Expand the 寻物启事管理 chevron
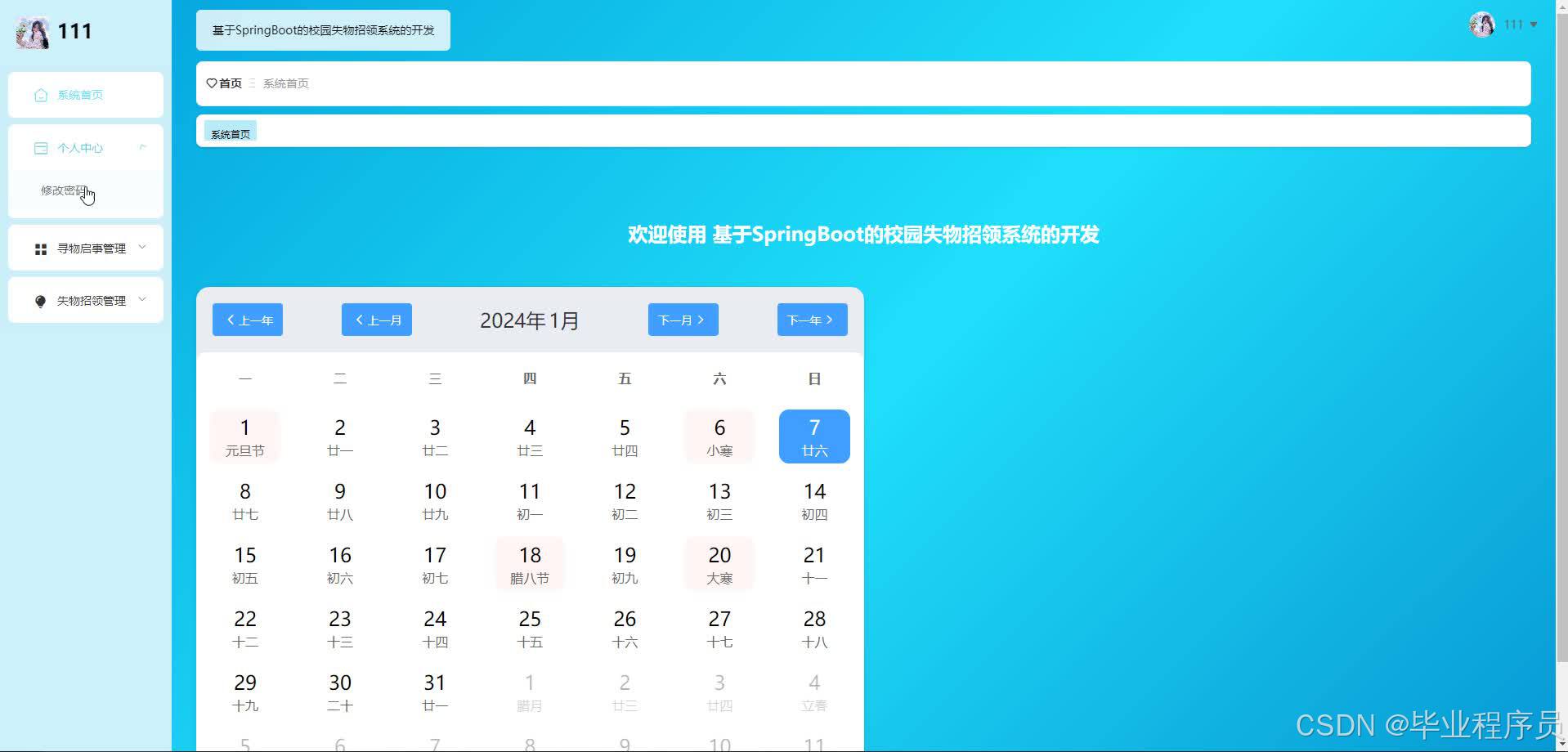 pyautogui.click(x=143, y=247)
